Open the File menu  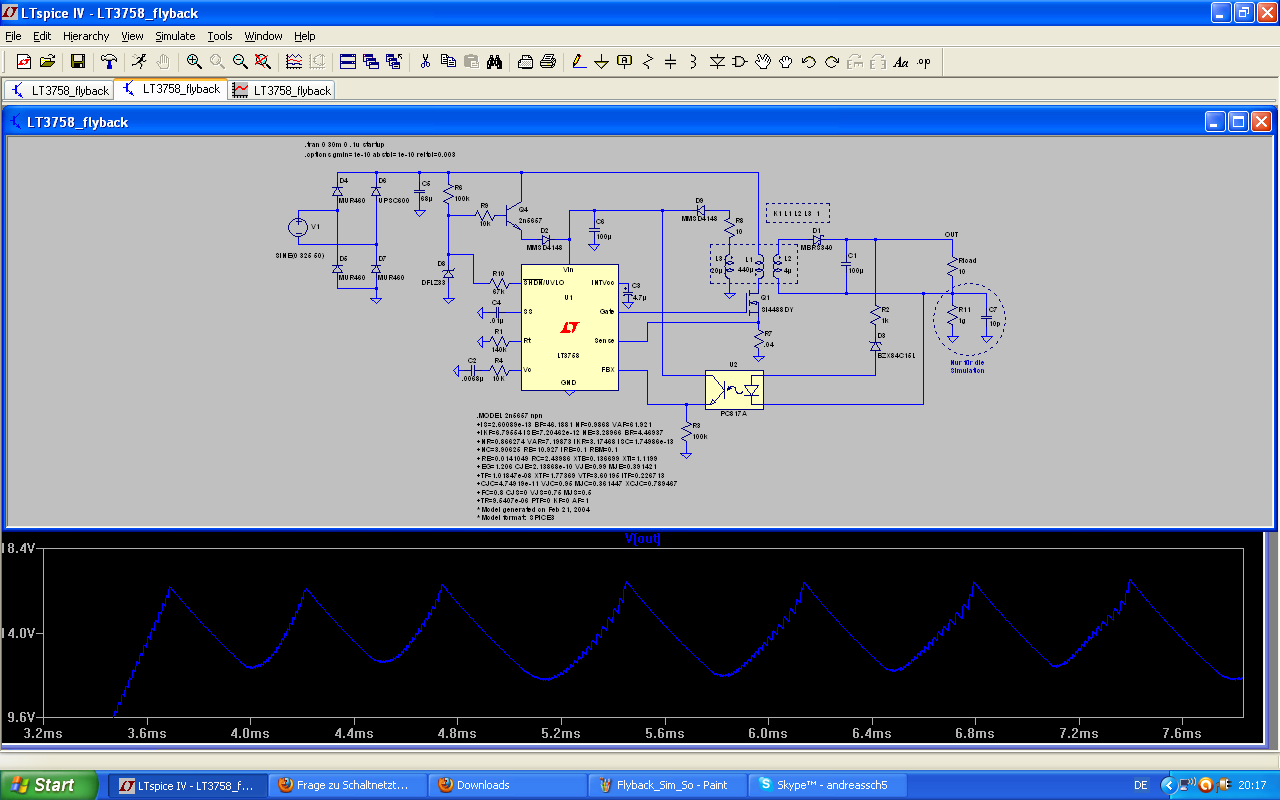tap(13, 36)
